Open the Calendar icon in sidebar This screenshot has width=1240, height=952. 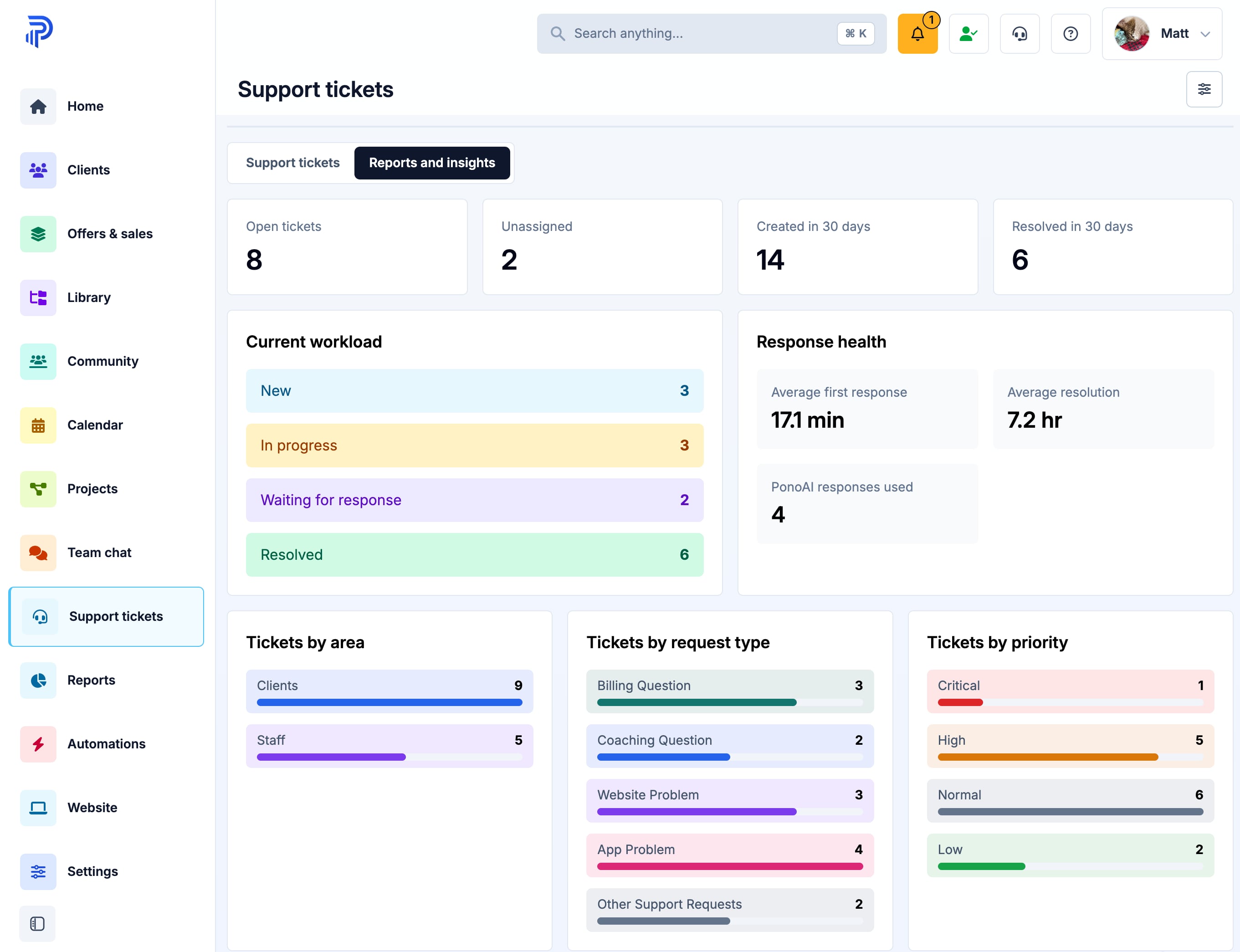point(38,425)
